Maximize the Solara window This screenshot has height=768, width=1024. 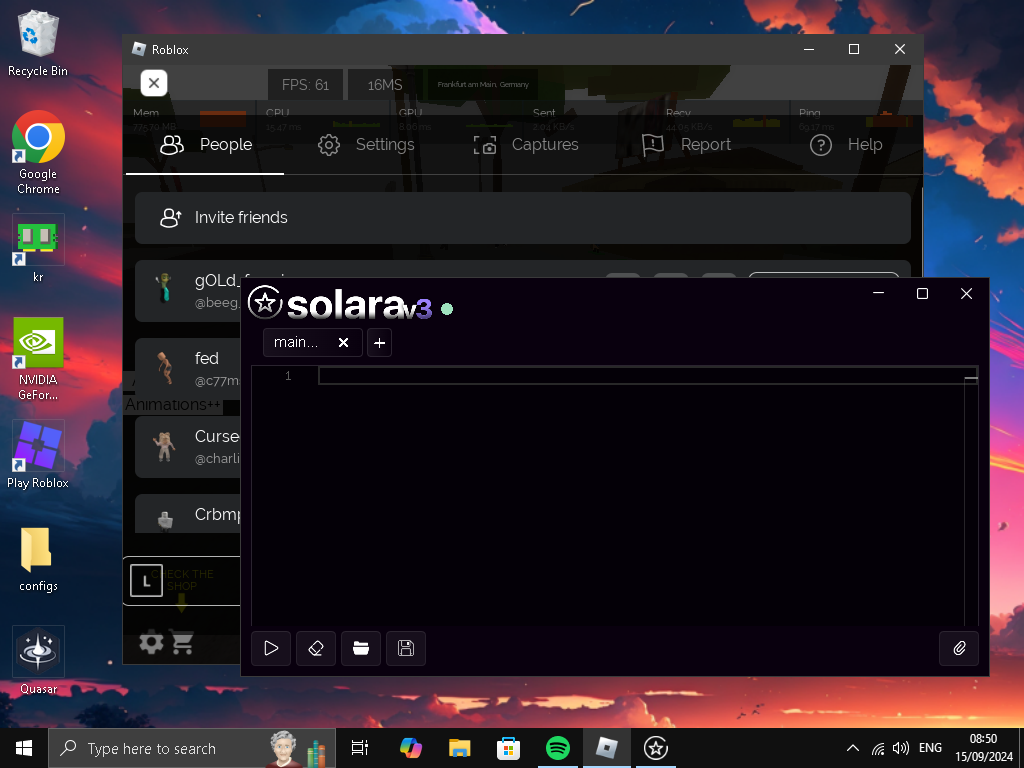[922, 293]
